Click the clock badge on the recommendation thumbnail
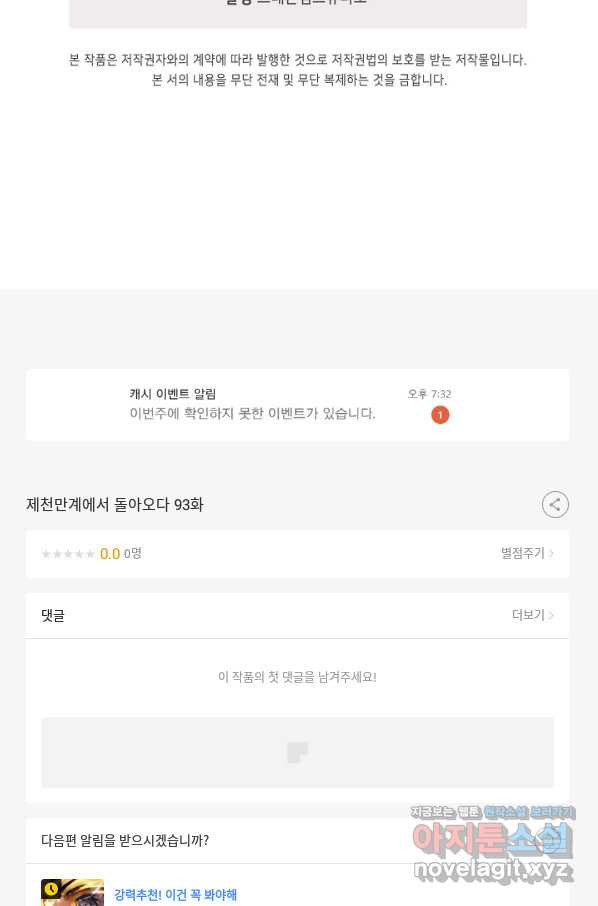 coord(51,889)
